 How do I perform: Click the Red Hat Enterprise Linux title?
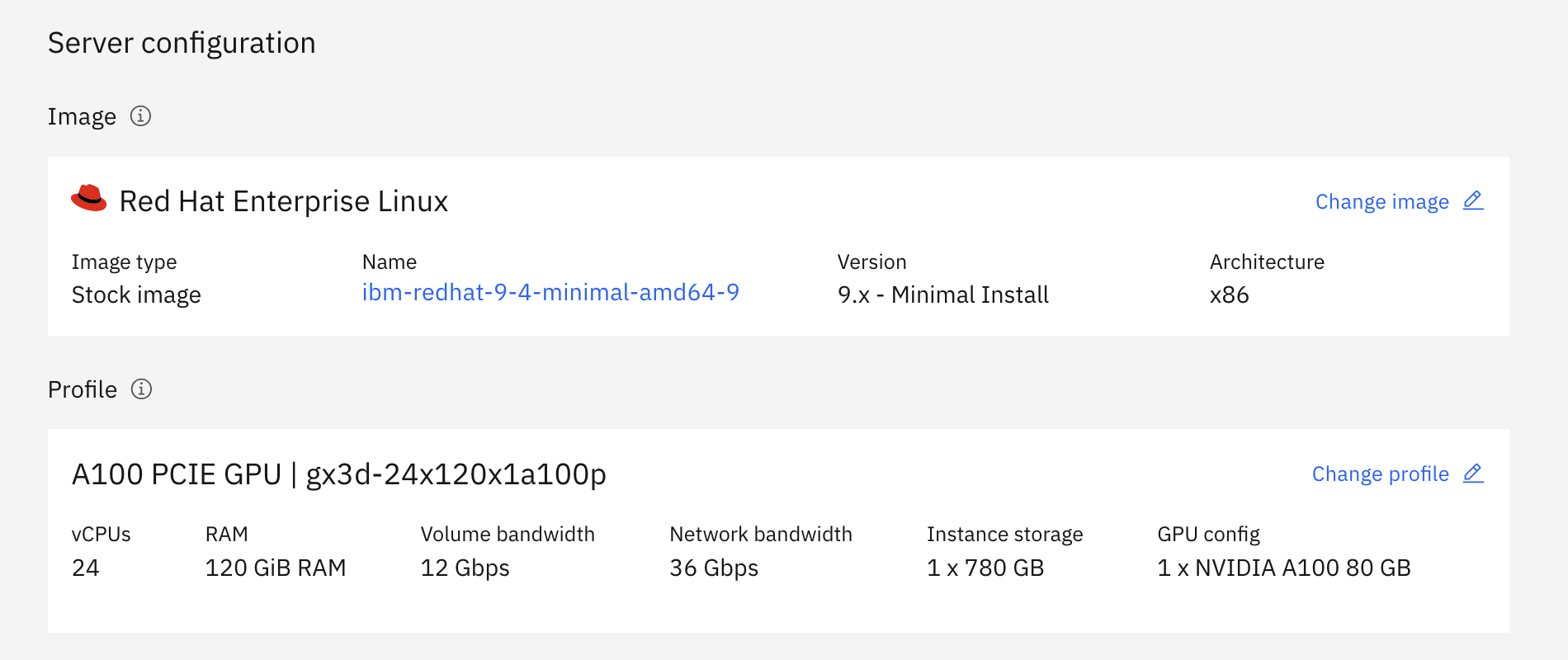point(283,201)
